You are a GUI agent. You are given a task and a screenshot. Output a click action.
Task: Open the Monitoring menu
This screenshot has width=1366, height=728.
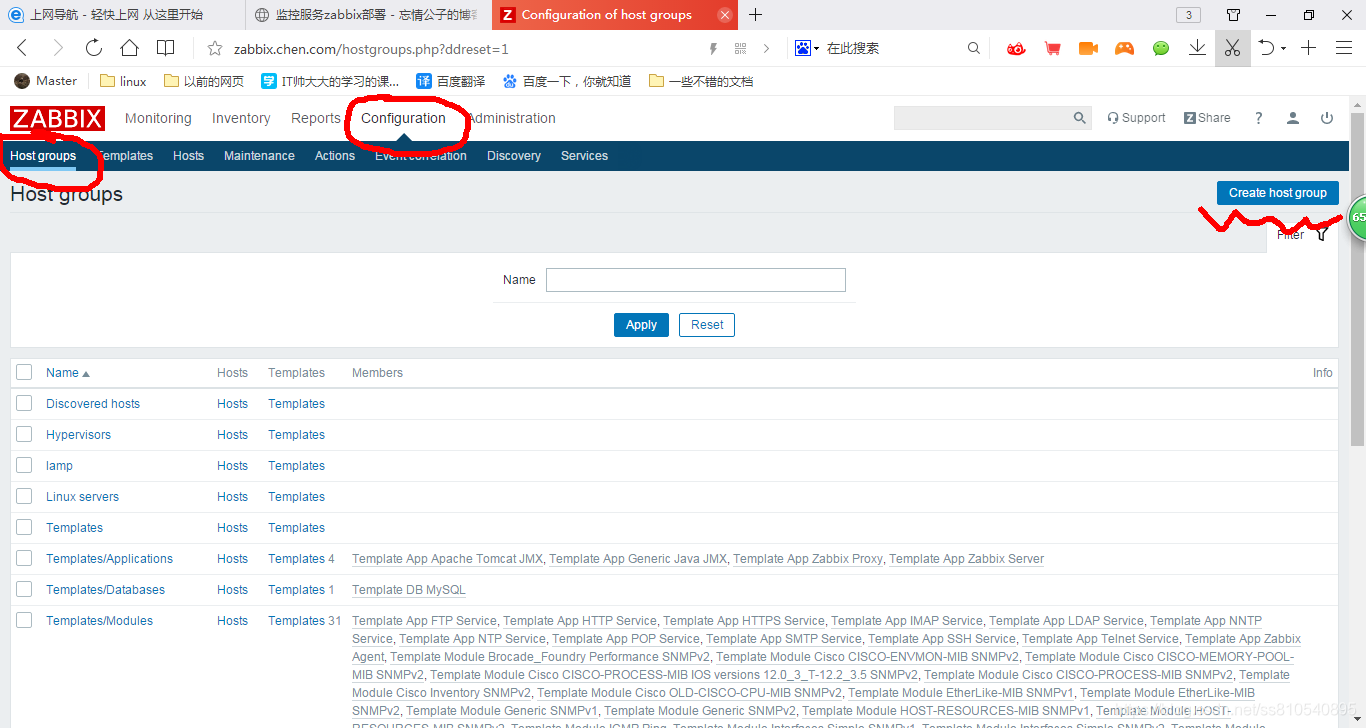158,118
